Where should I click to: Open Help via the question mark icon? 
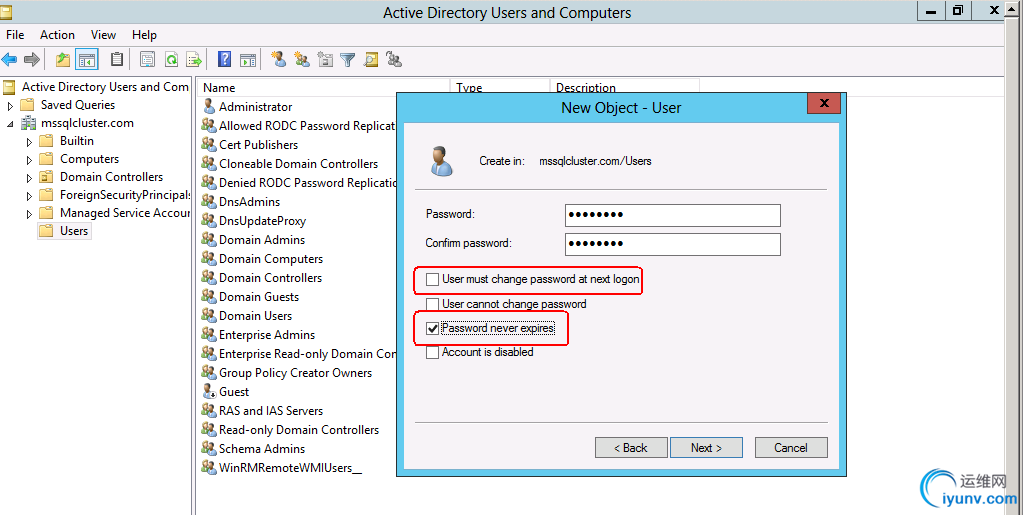[225, 59]
